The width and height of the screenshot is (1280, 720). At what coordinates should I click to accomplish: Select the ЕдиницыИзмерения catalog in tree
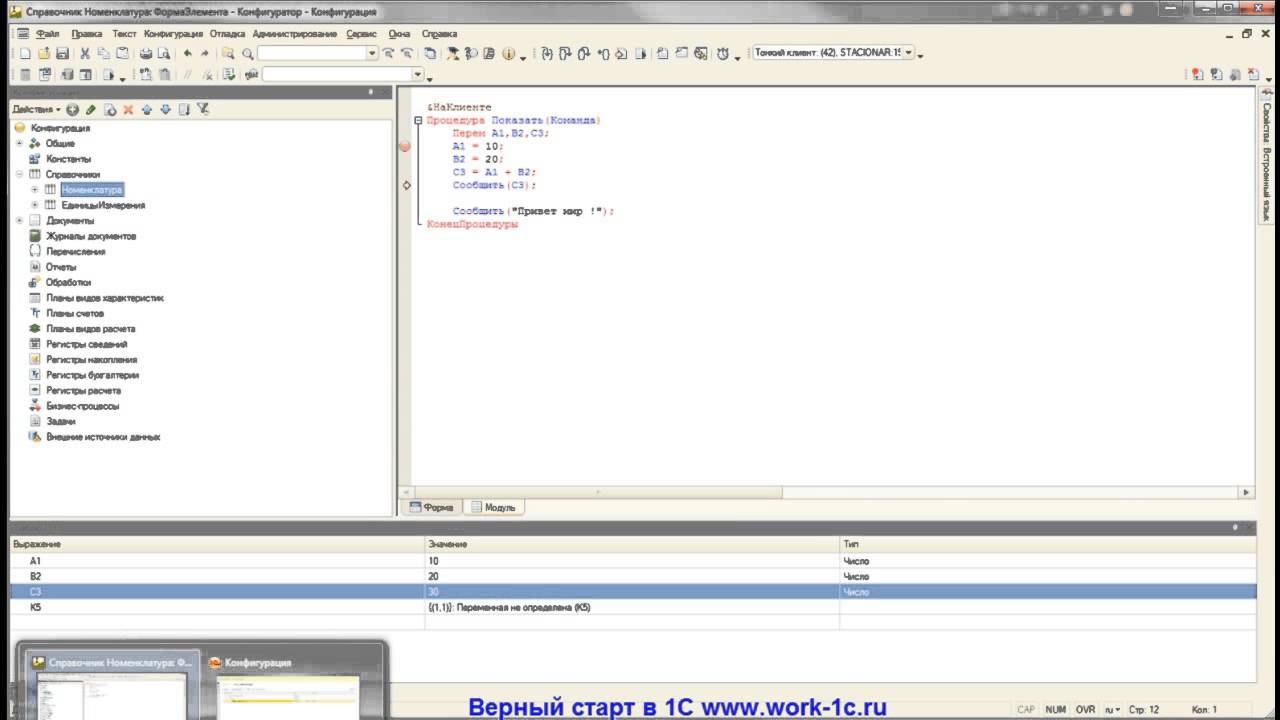[x=103, y=205]
